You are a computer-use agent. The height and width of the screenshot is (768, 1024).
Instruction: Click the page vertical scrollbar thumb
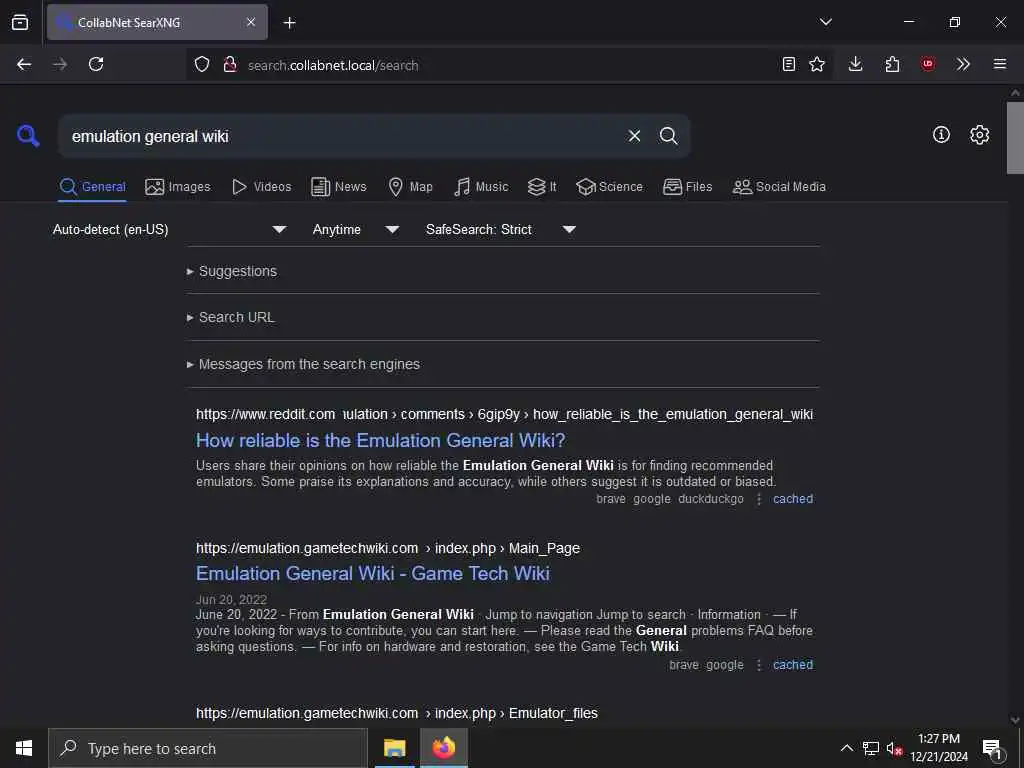coord(1015,138)
